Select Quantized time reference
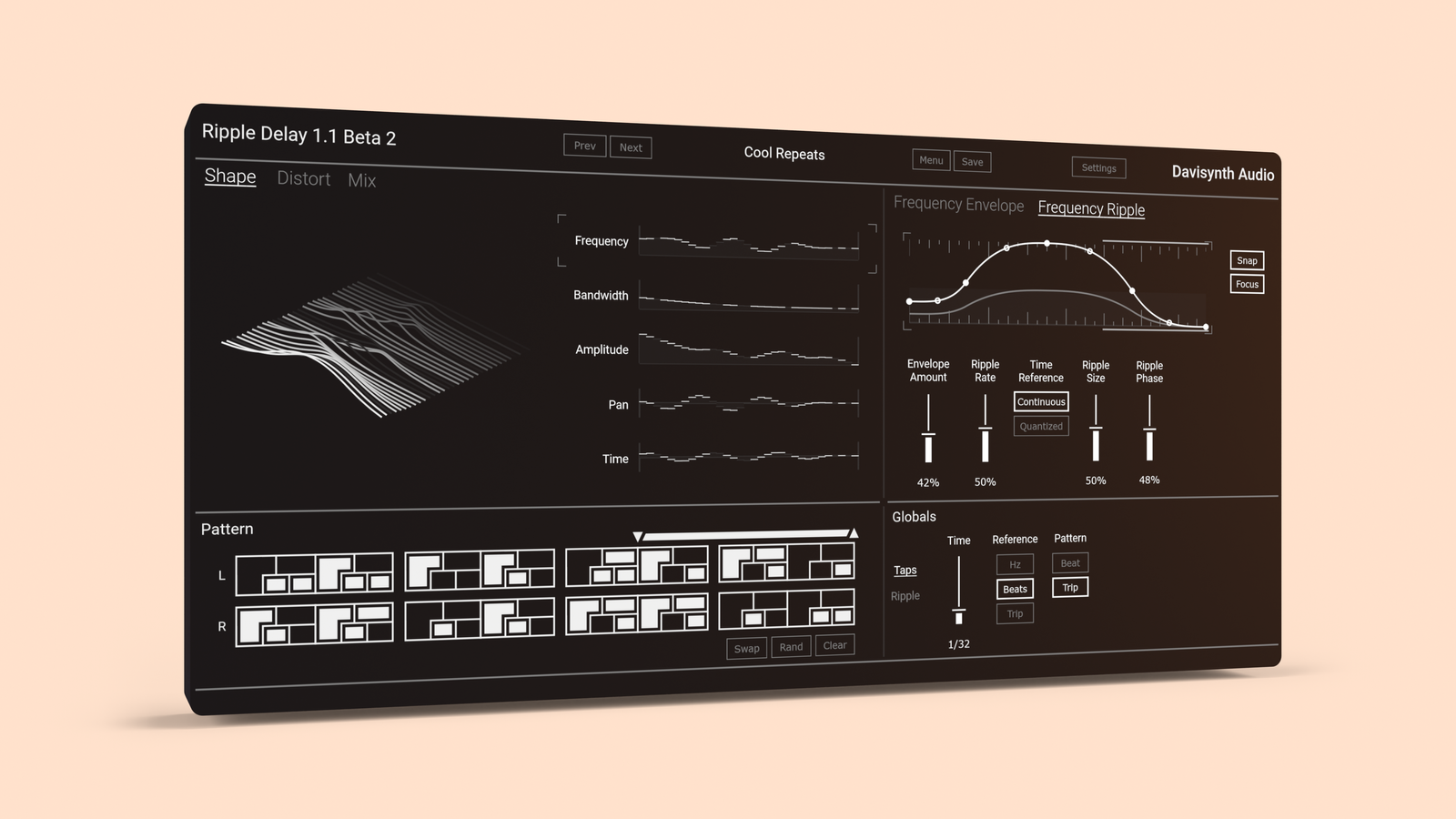Image resolution: width=1456 pixels, height=819 pixels. pyautogui.click(x=1041, y=426)
